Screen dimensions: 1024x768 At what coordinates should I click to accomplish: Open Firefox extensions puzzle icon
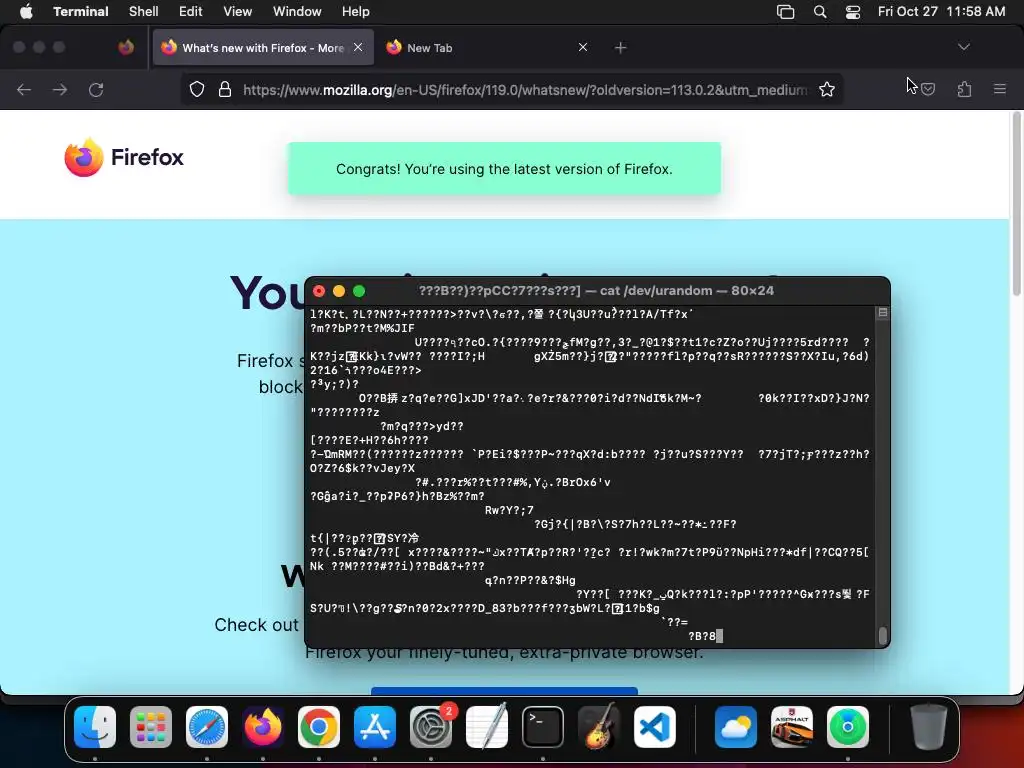click(964, 89)
